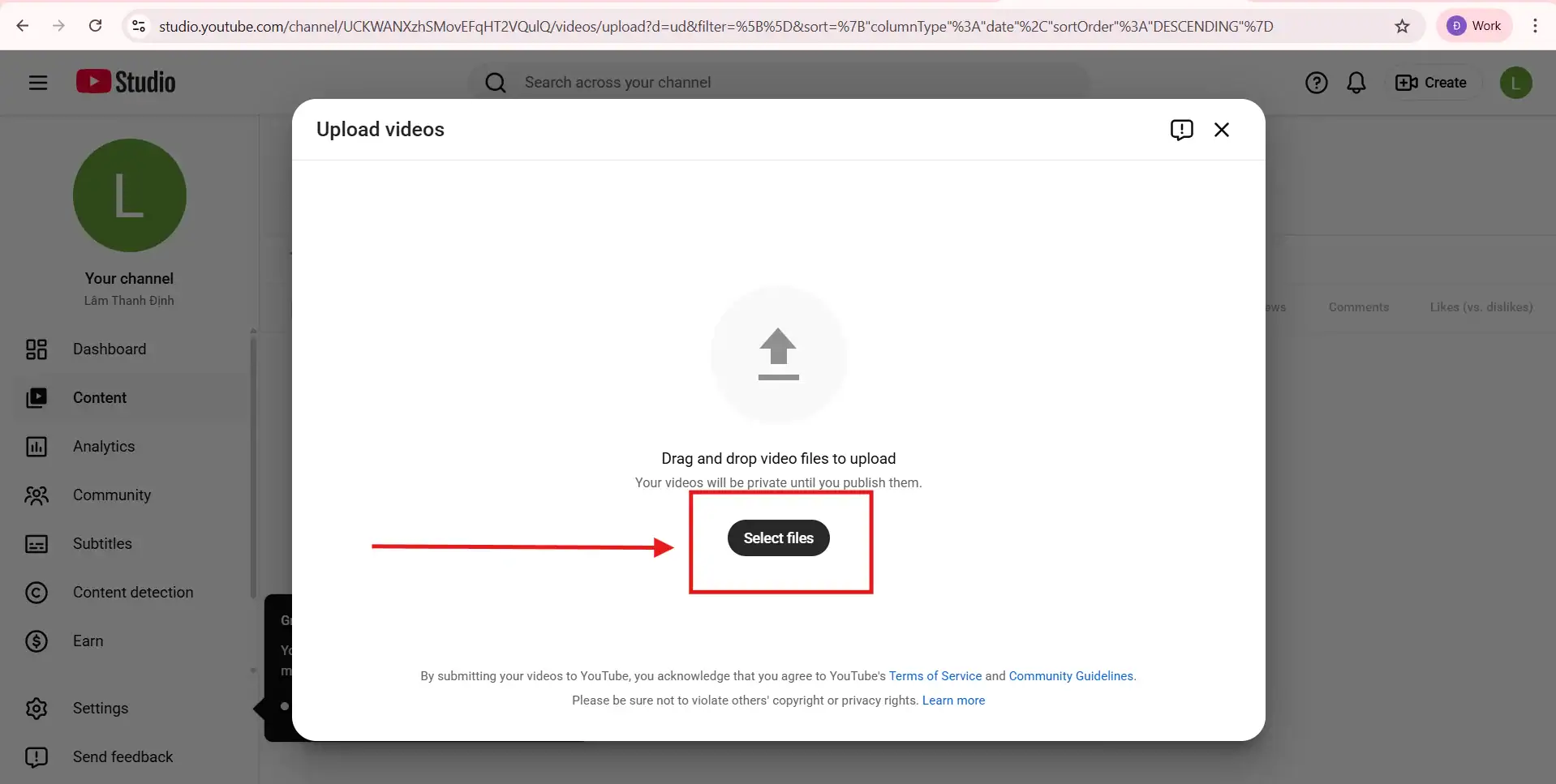Open Subtitles from the sidebar
The width and height of the screenshot is (1556, 784).
(x=102, y=544)
